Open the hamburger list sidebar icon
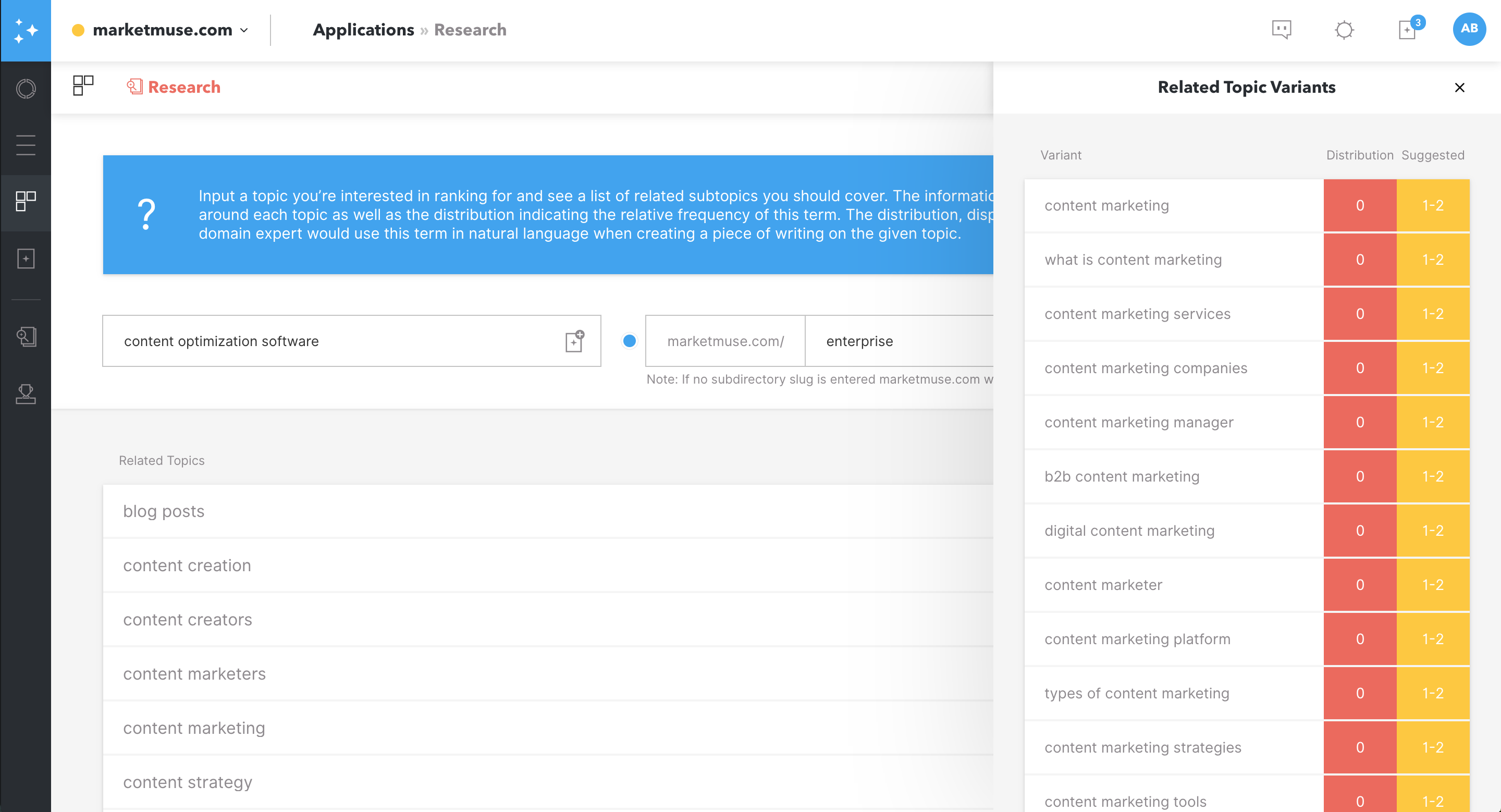This screenshot has height=812, width=1501. pos(26,145)
